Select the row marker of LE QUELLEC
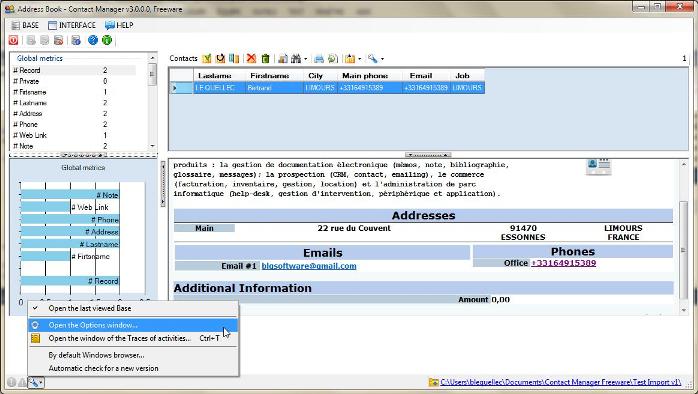Viewport: 698px width, 394px height. point(181,88)
